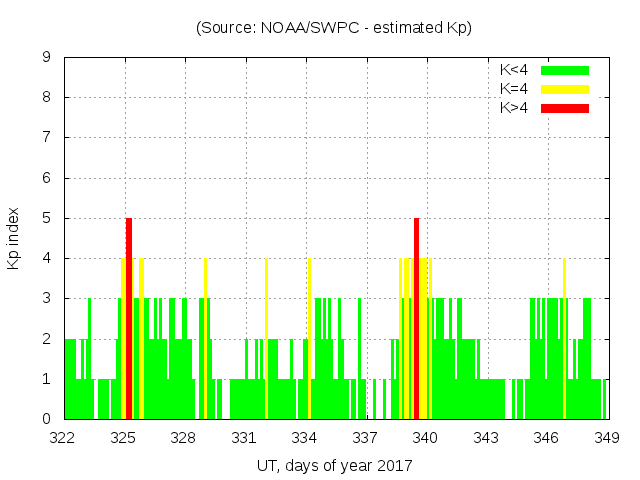Click the green K<4 legend swatch
The image size is (640, 480).
[x=564, y=70]
